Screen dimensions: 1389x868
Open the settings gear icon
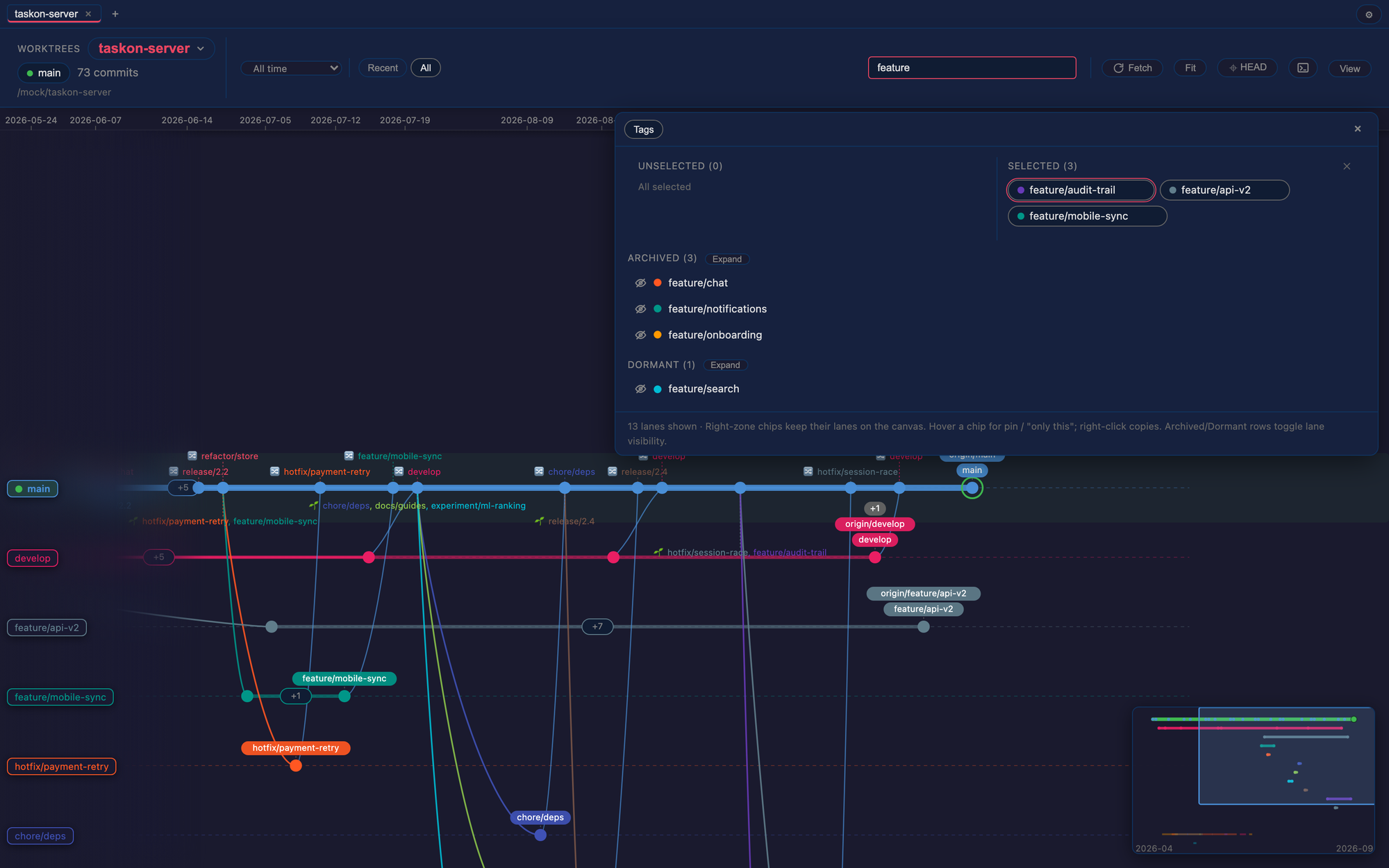click(x=1369, y=15)
